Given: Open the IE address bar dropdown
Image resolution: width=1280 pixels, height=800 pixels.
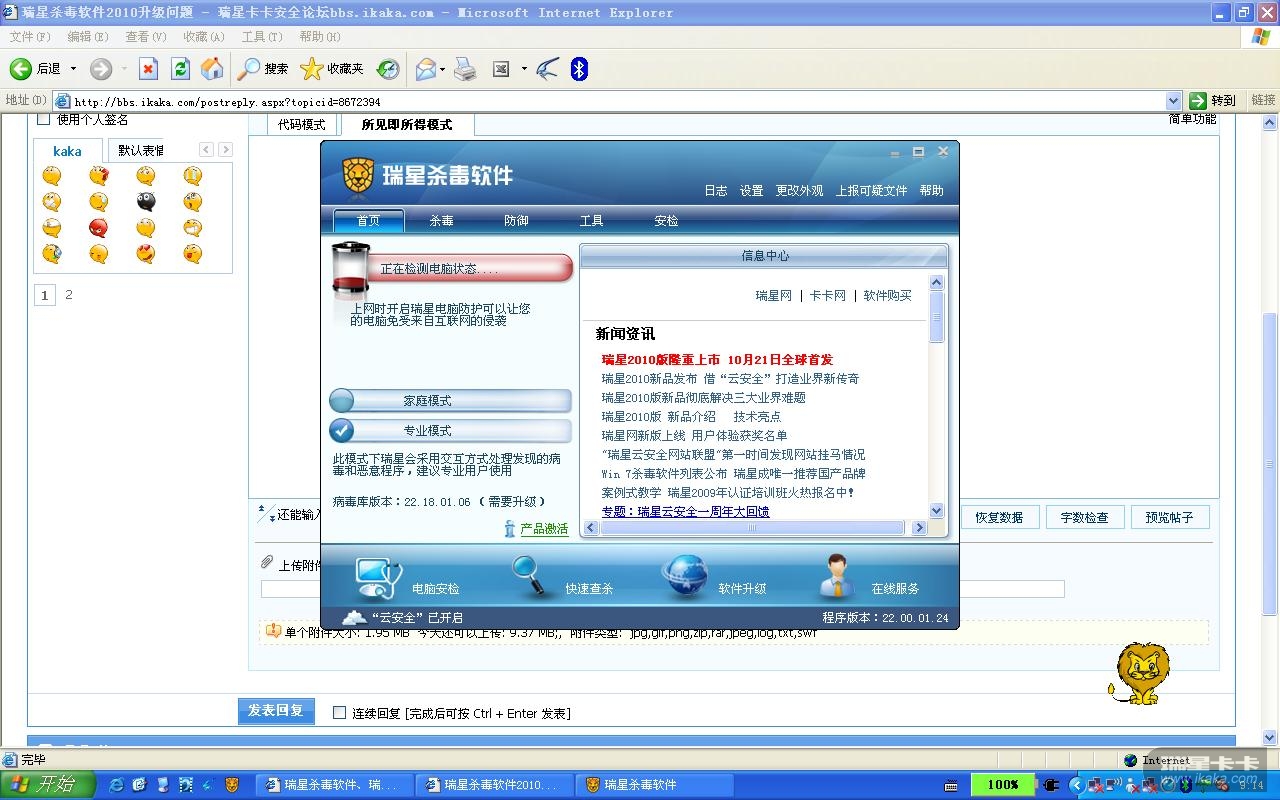Looking at the screenshot, I should tap(1174, 101).
